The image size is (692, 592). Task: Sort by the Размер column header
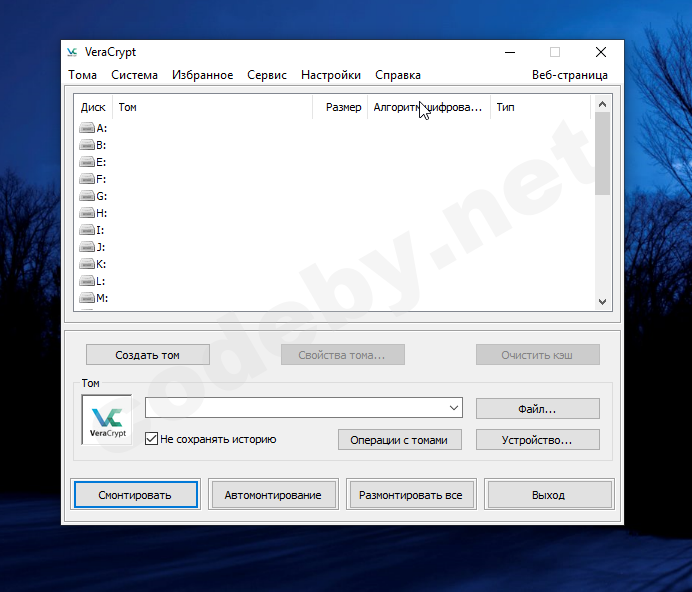coord(340,107)
